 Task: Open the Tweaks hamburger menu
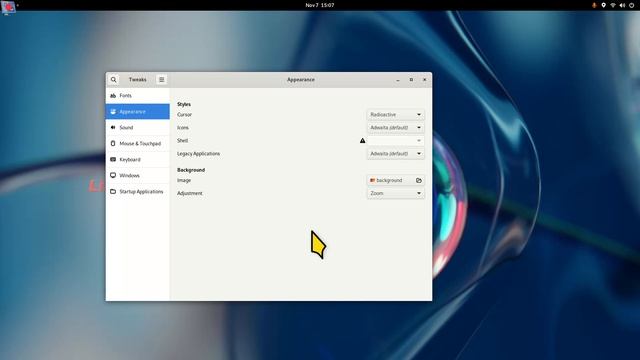pyautogui.click(x=162, y=80)
